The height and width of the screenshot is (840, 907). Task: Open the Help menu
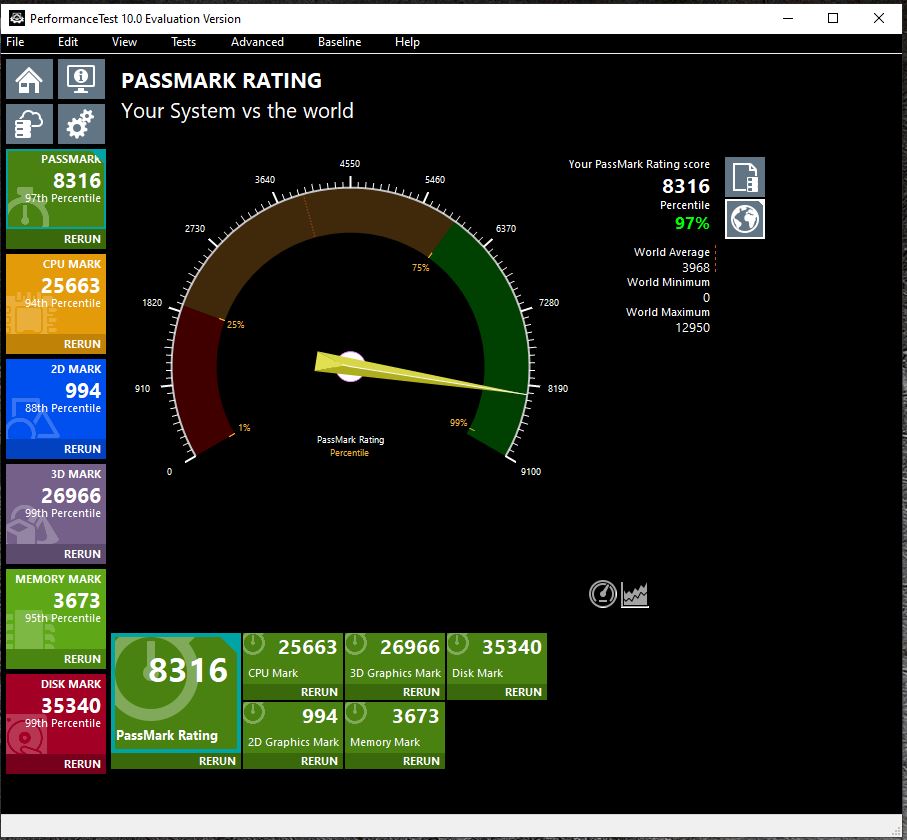pyautogui.click(x=407, y=42)
